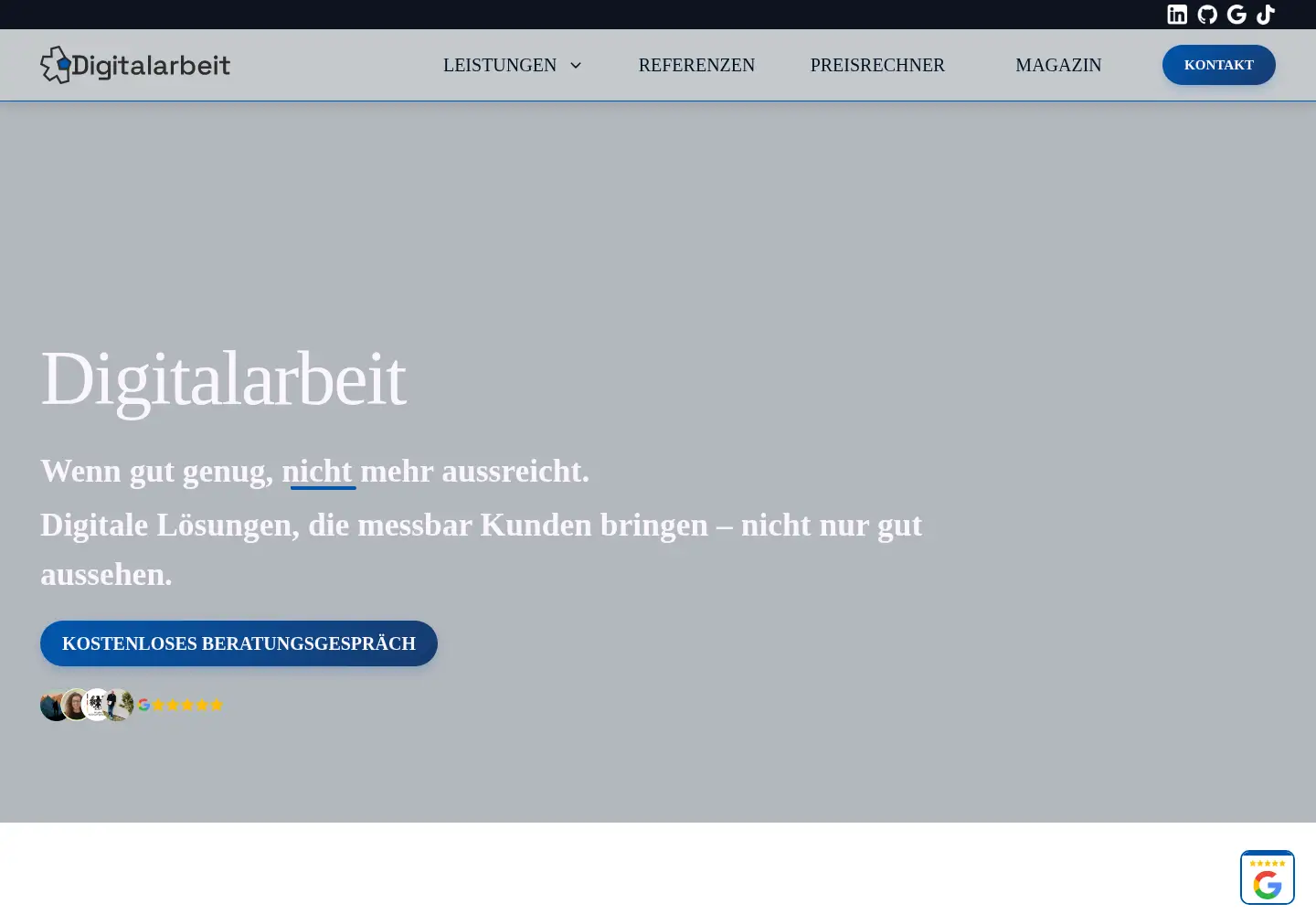Go to the Referenzen page
Image resolution: width=1316 pixels, height=914 pixels.
click(696, 65)
